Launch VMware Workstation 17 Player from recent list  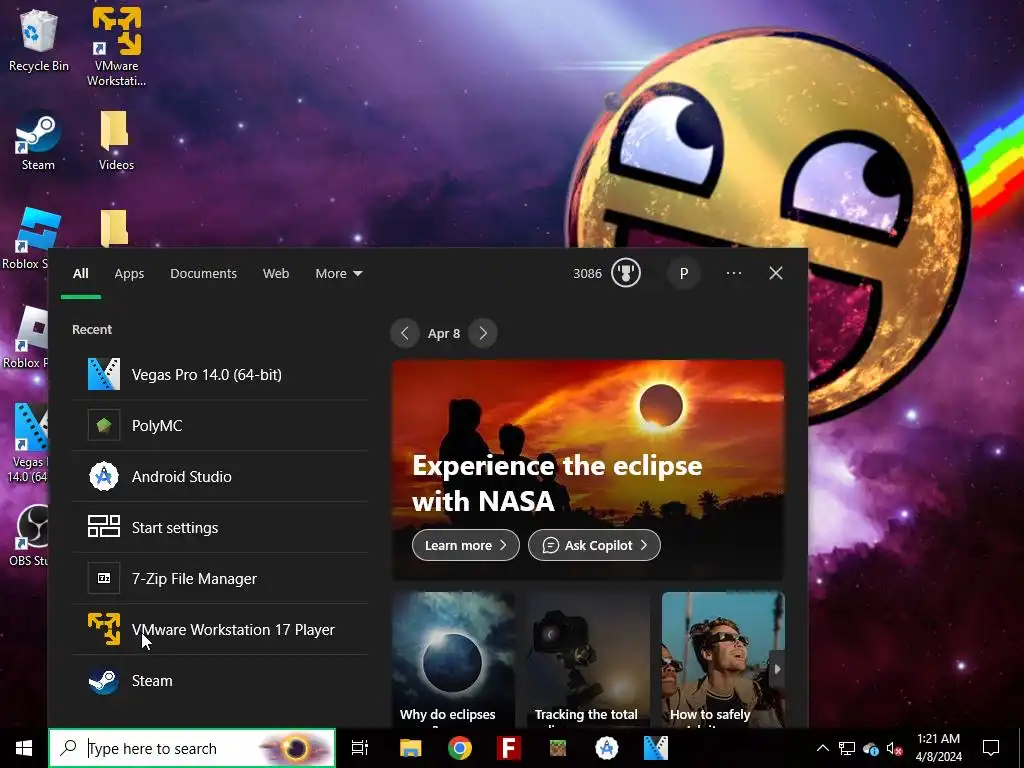(x=220, y=630)
